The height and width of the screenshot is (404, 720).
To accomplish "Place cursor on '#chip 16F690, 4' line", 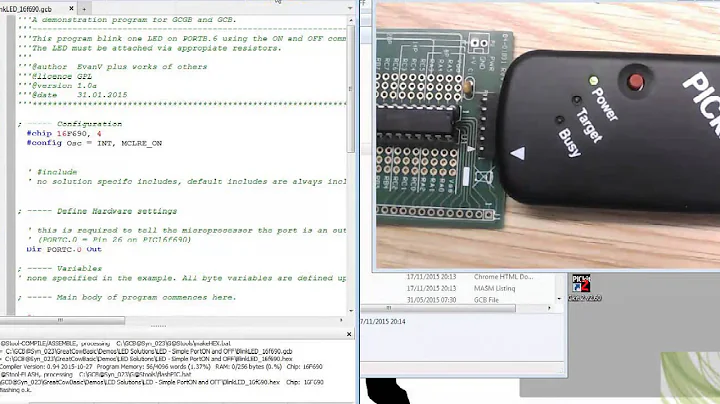I will pyautogui.click(x=64, y=134).
